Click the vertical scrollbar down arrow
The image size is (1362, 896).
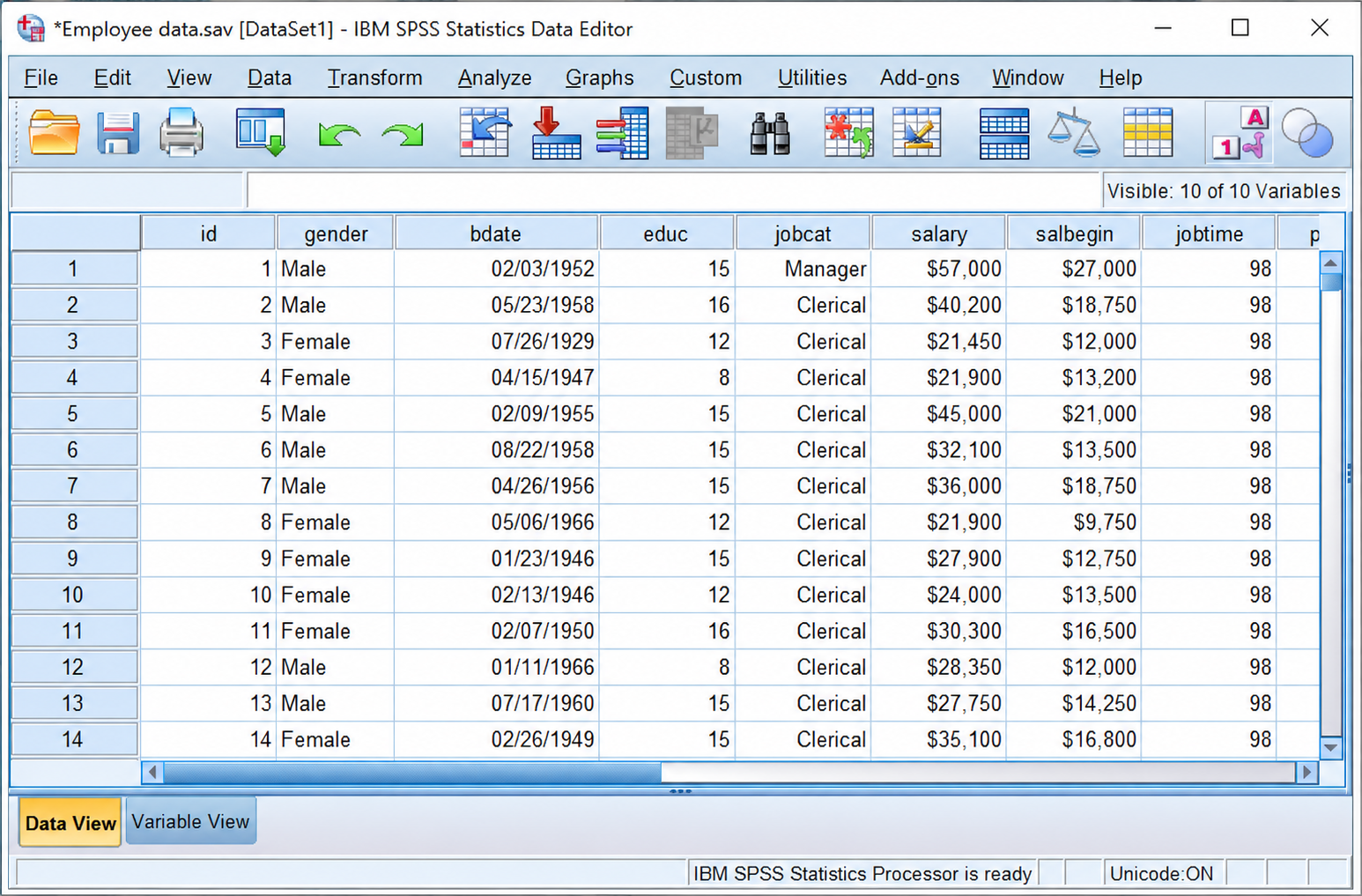(1331, 748)
